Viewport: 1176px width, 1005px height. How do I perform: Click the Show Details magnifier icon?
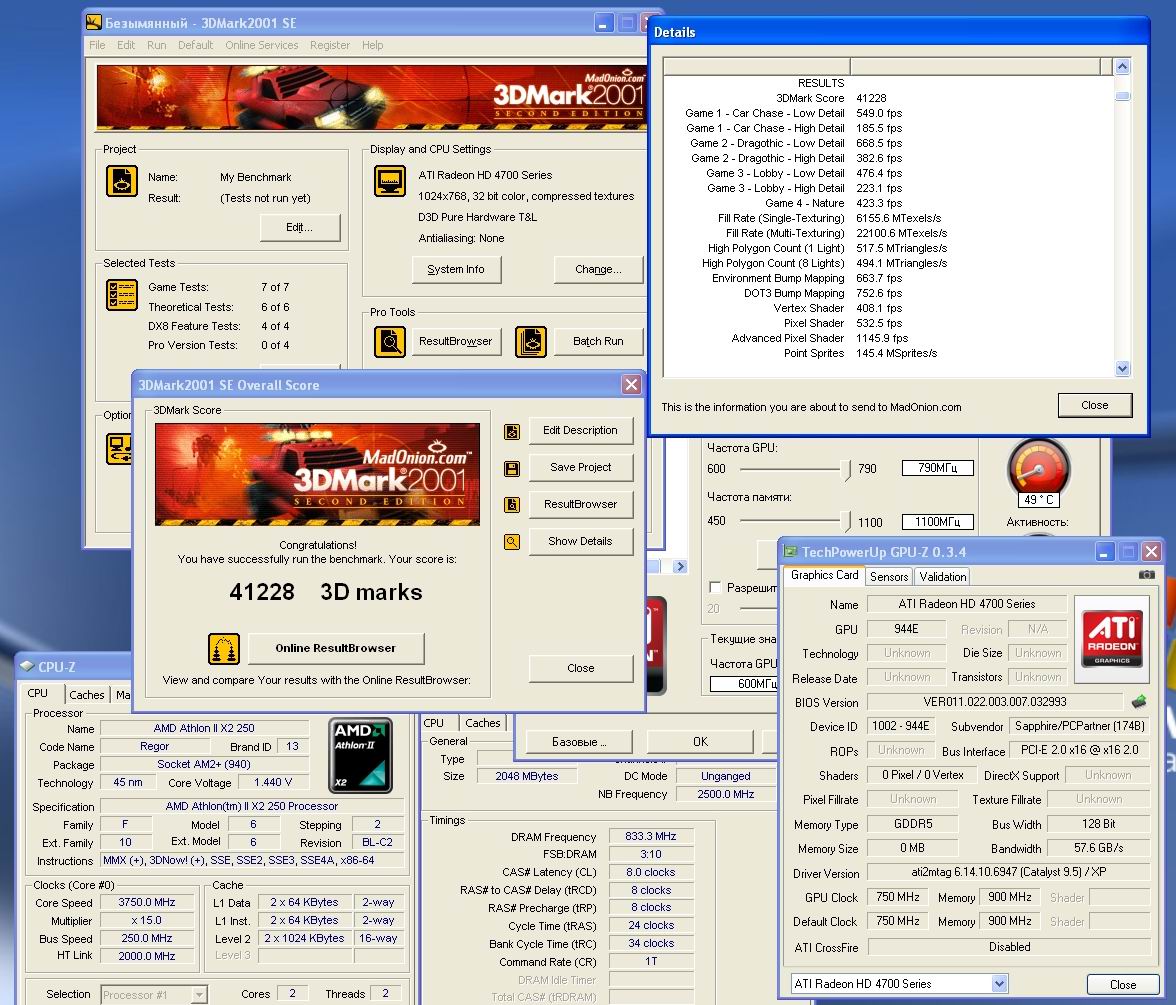(x=512, y=542)
